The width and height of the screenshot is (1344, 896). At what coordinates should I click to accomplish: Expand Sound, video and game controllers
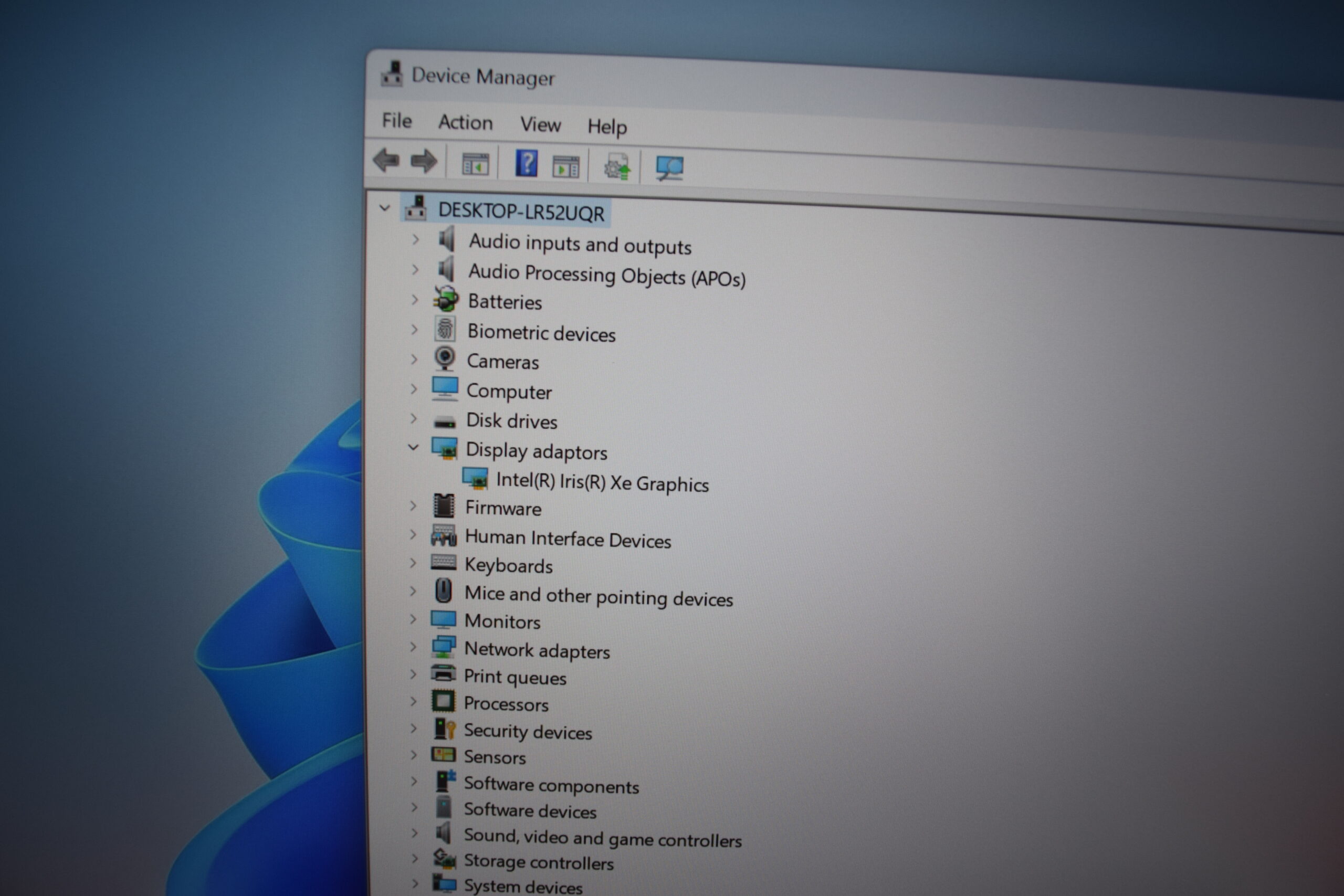(x=414, y=833)
